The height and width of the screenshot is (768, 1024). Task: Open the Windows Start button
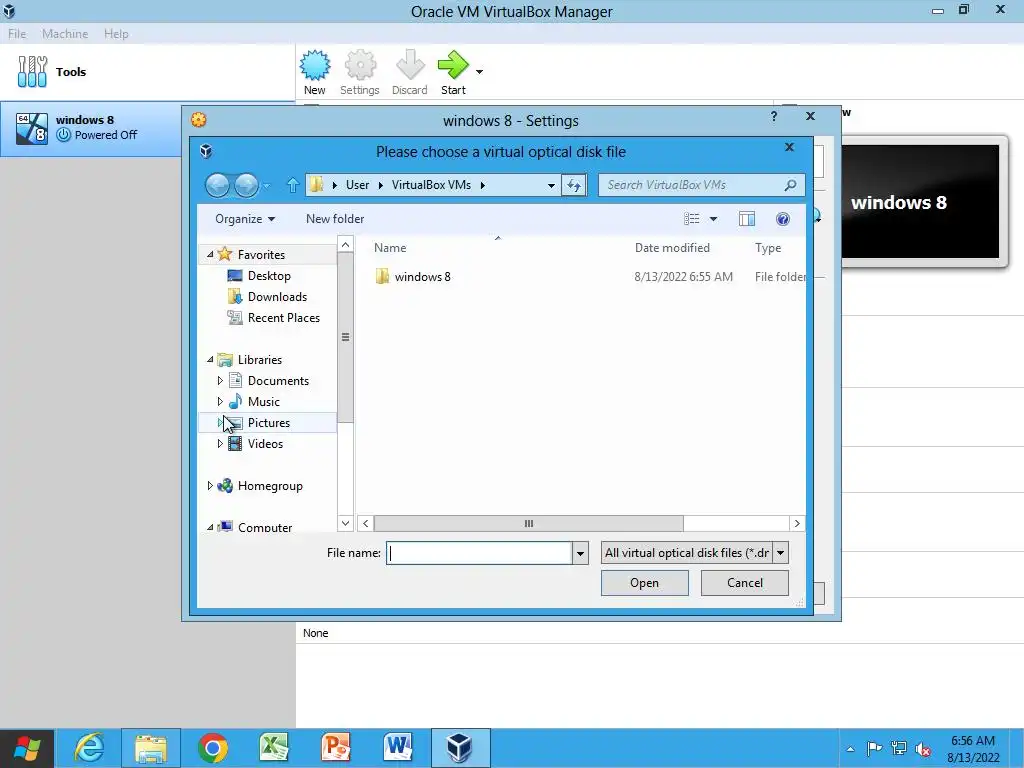tap(27, 748)
